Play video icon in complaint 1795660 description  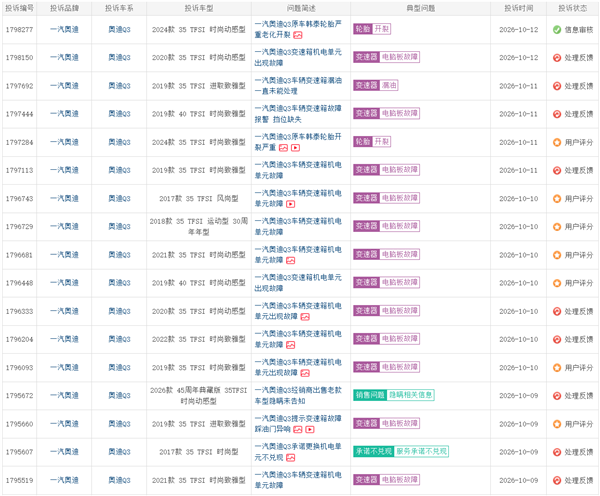(310, 429)
